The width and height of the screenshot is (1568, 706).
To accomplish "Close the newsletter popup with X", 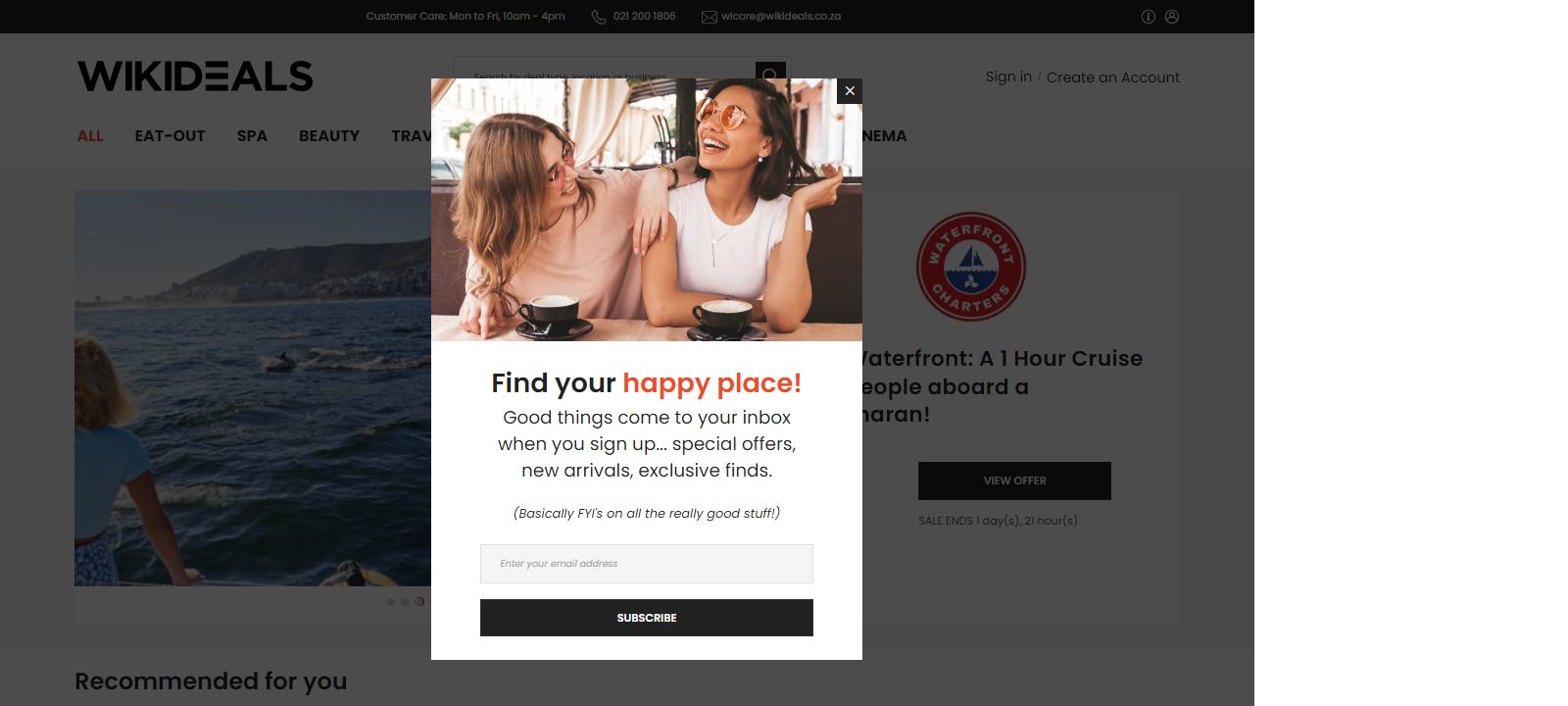I will 850,91.
